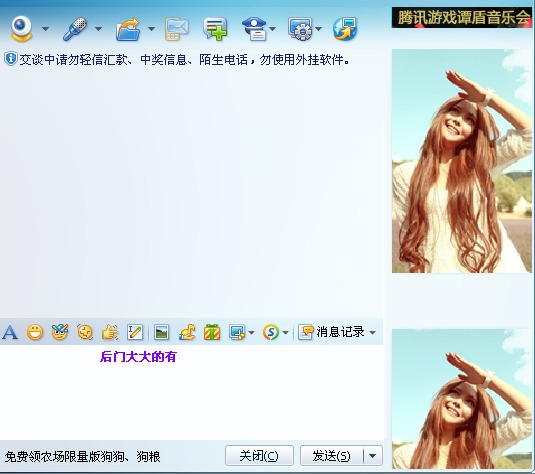Open the send file folder icon
The width and height of the screenshot is (535, 474).
click(128, 29)
